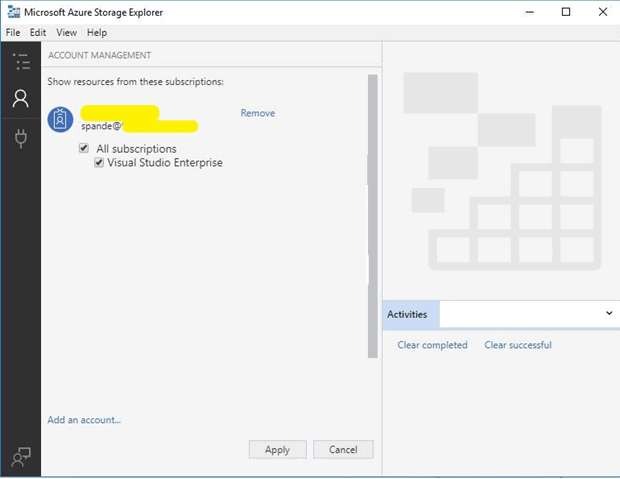Open the Edit menu

point(38,32)
